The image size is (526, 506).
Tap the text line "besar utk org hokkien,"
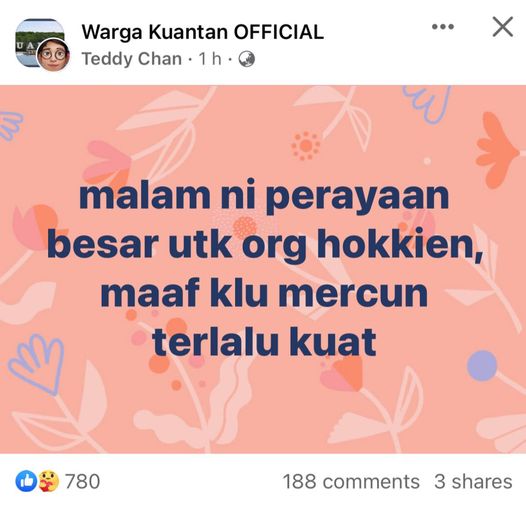[x=265, y=245]
